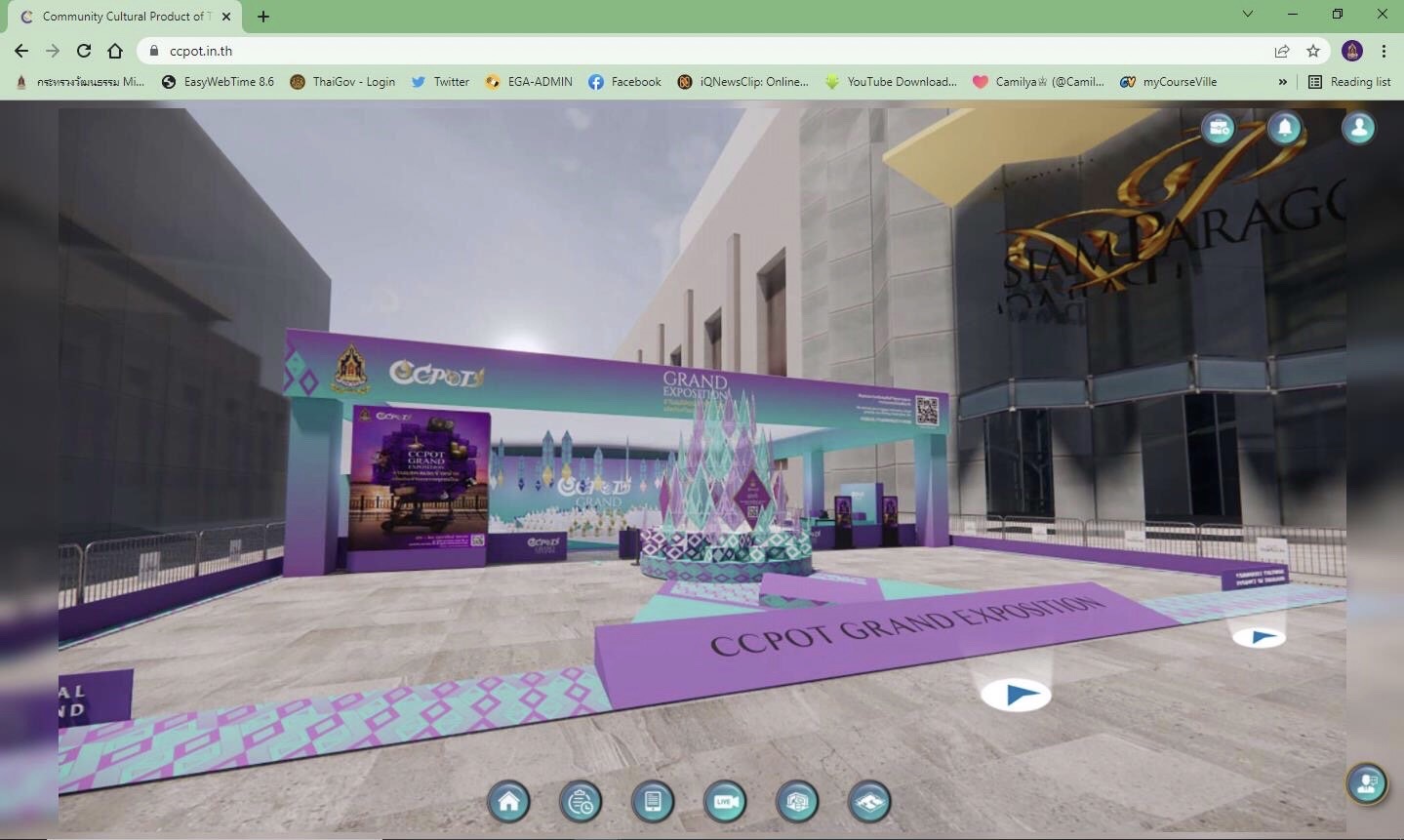
Task: Click the QR code on booth banner
Action: [x=927, y=411]
